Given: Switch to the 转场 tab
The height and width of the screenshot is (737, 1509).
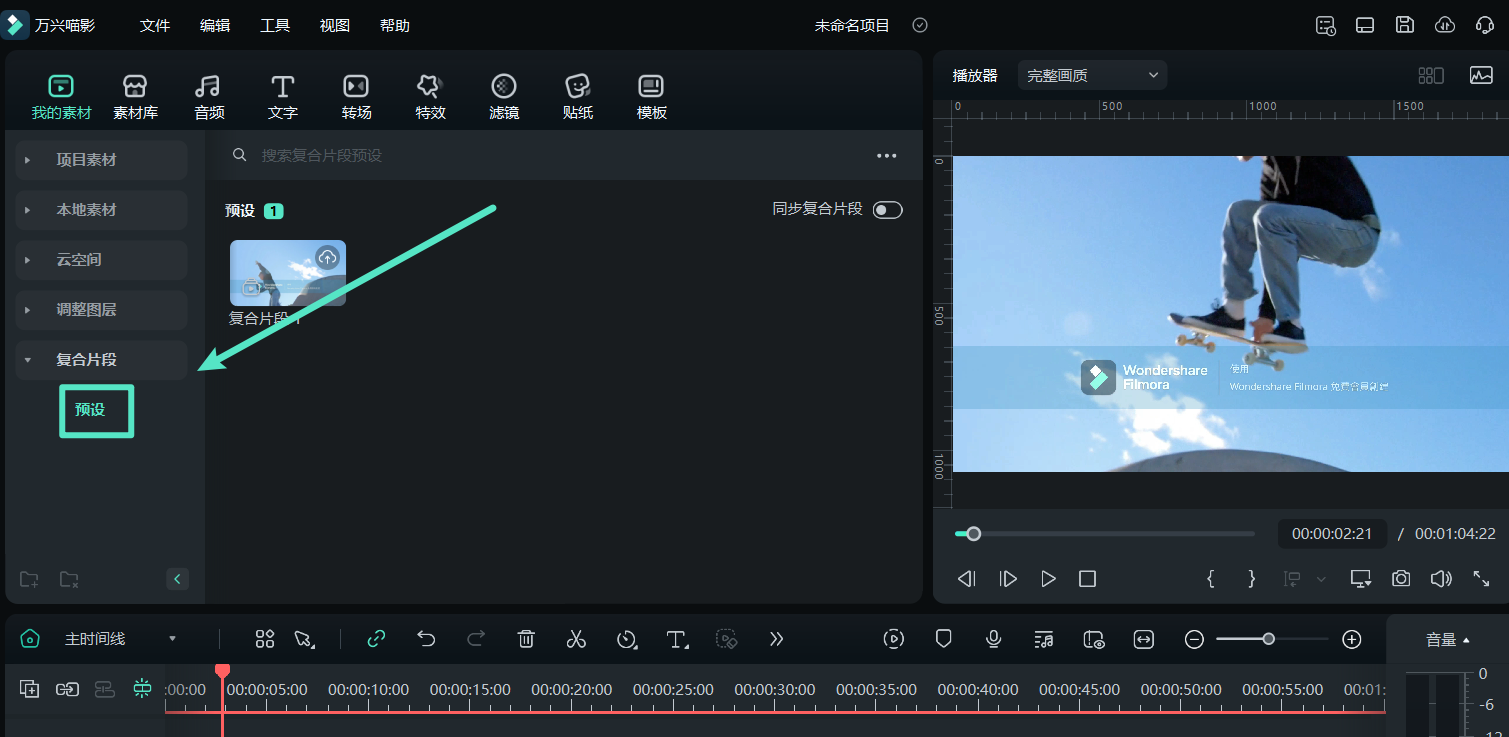Looking at the screenshot, I should (356, 95).
